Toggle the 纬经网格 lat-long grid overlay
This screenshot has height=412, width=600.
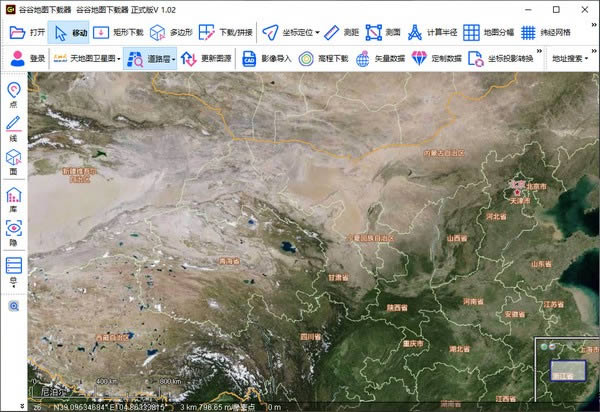[x=546, y=33]
